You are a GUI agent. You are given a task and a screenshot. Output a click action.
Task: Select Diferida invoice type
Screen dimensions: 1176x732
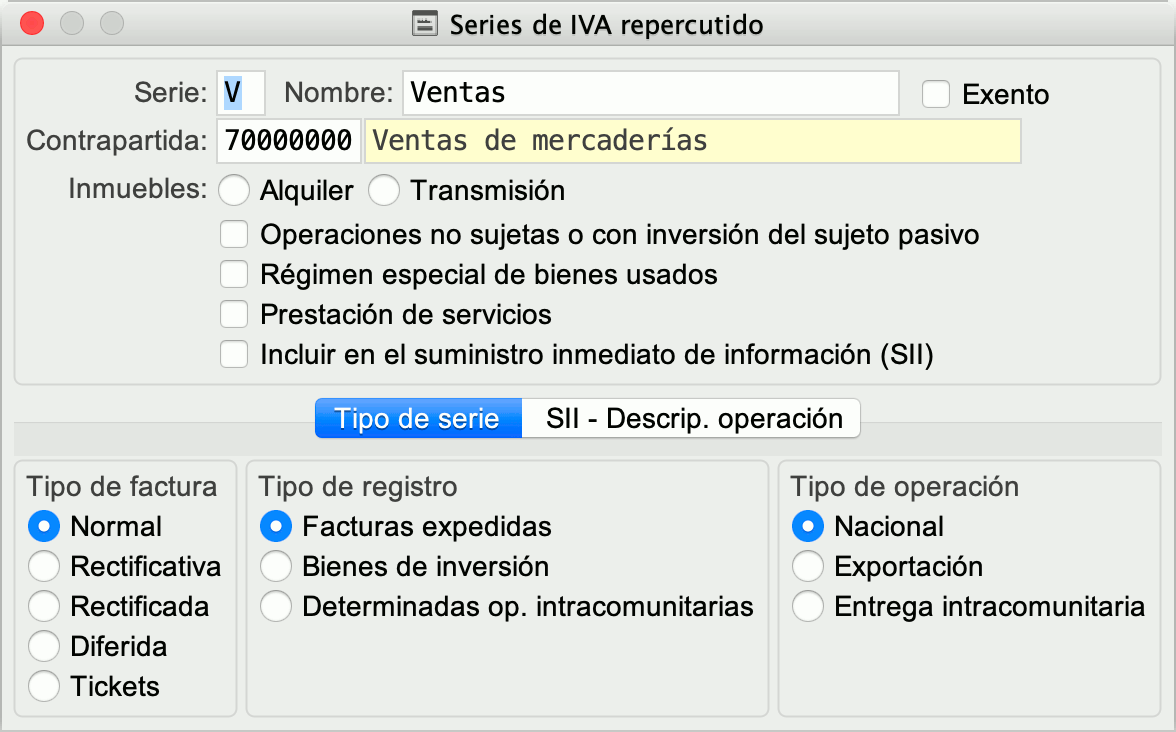(45, 647)
